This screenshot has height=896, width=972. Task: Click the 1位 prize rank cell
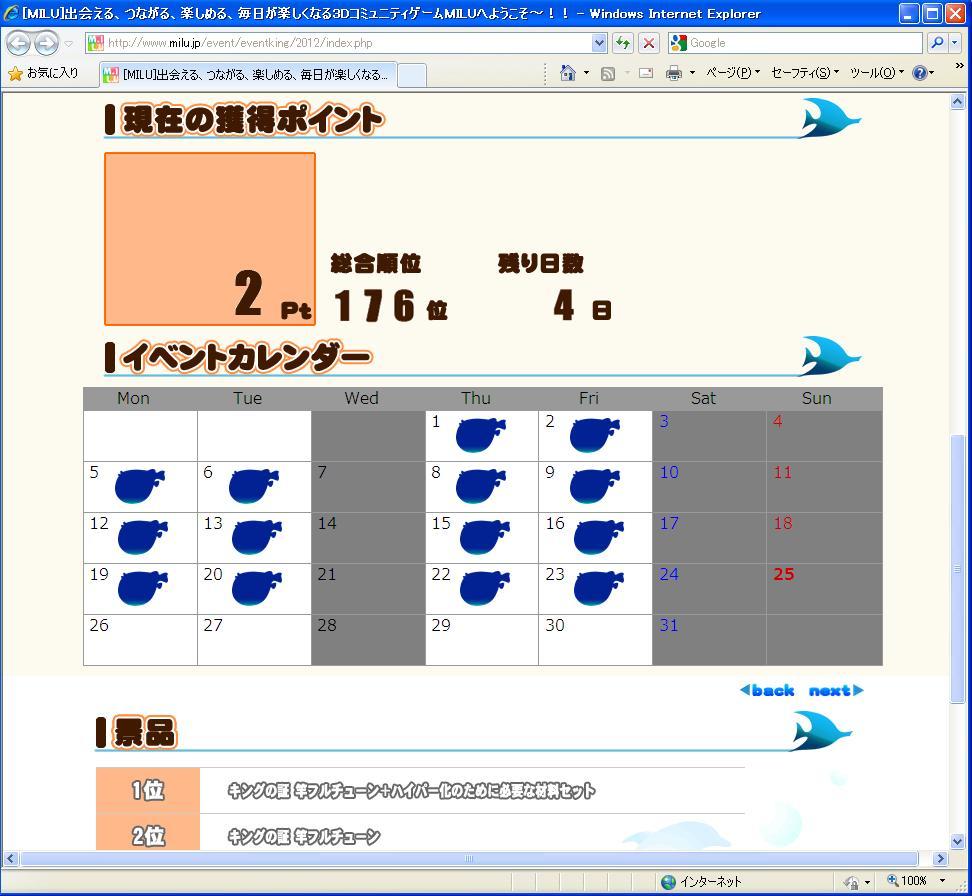(x=148, y=791)
